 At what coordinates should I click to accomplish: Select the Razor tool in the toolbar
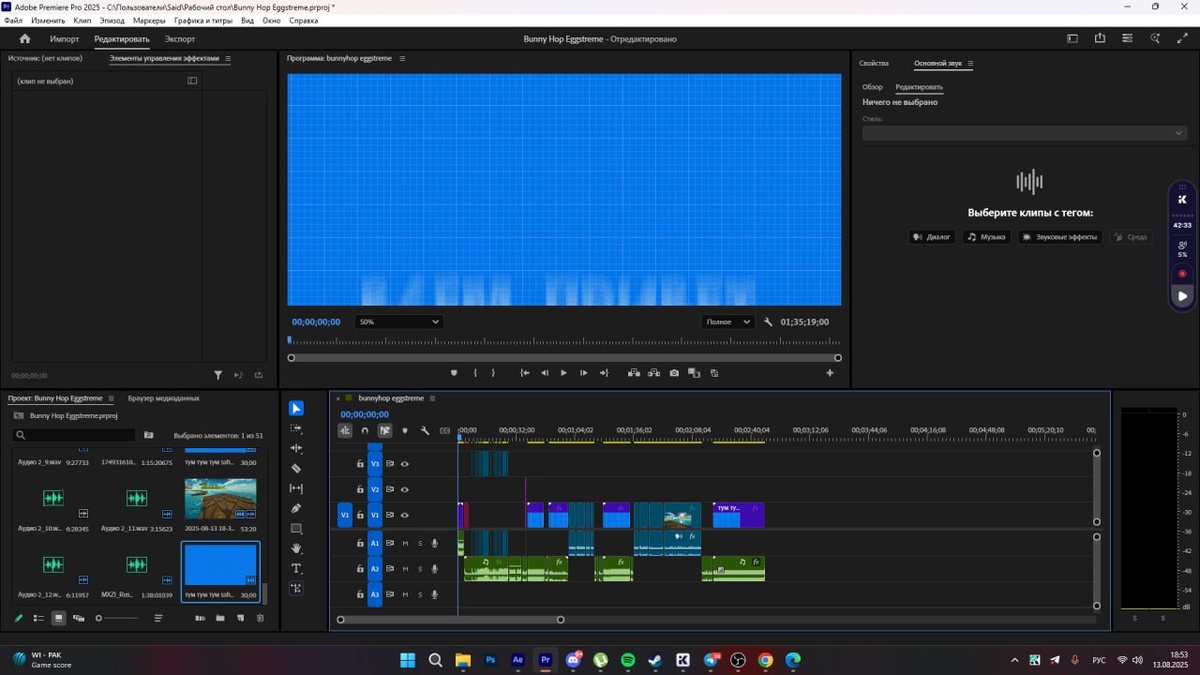296,468
